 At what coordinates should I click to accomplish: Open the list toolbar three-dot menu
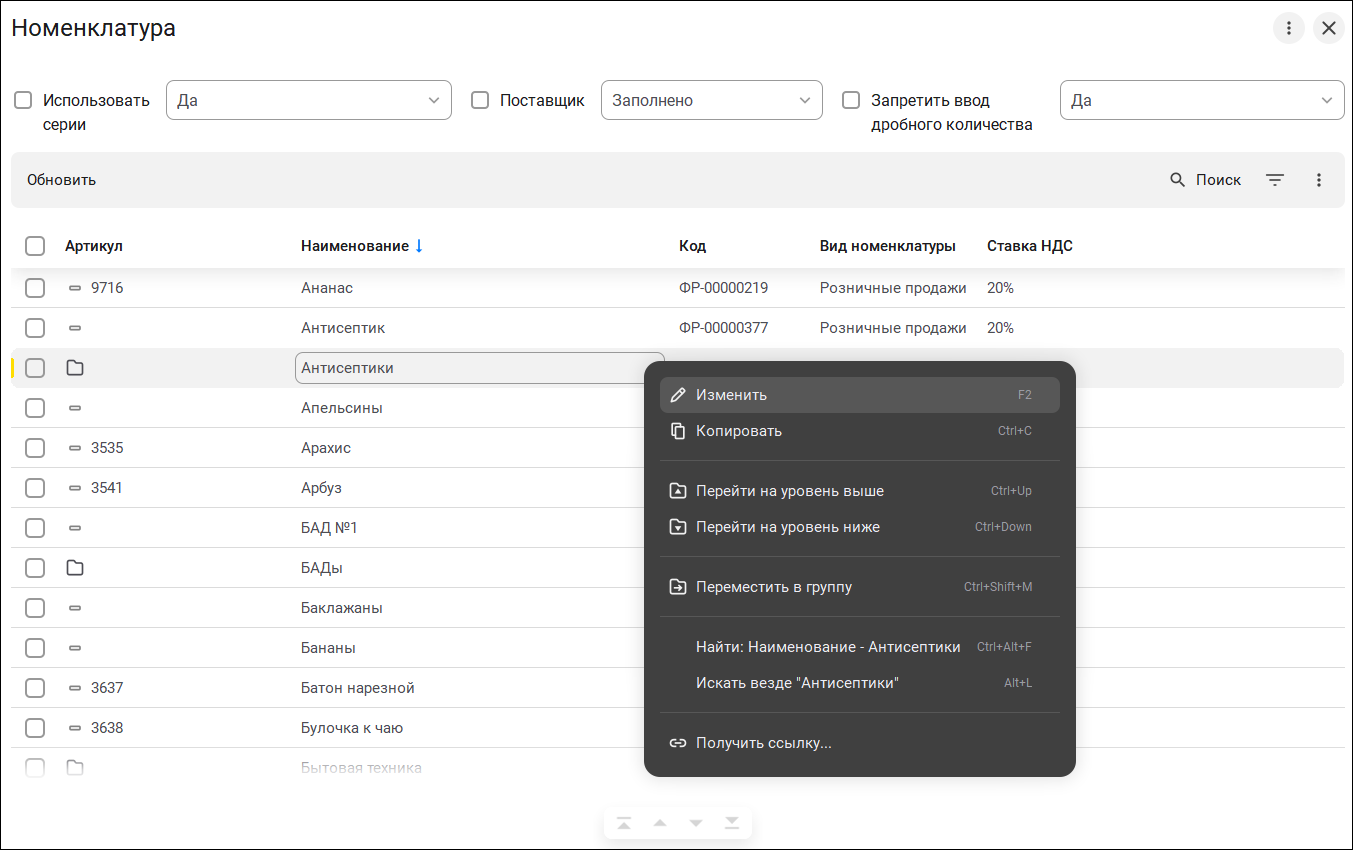coord(1319,180)
